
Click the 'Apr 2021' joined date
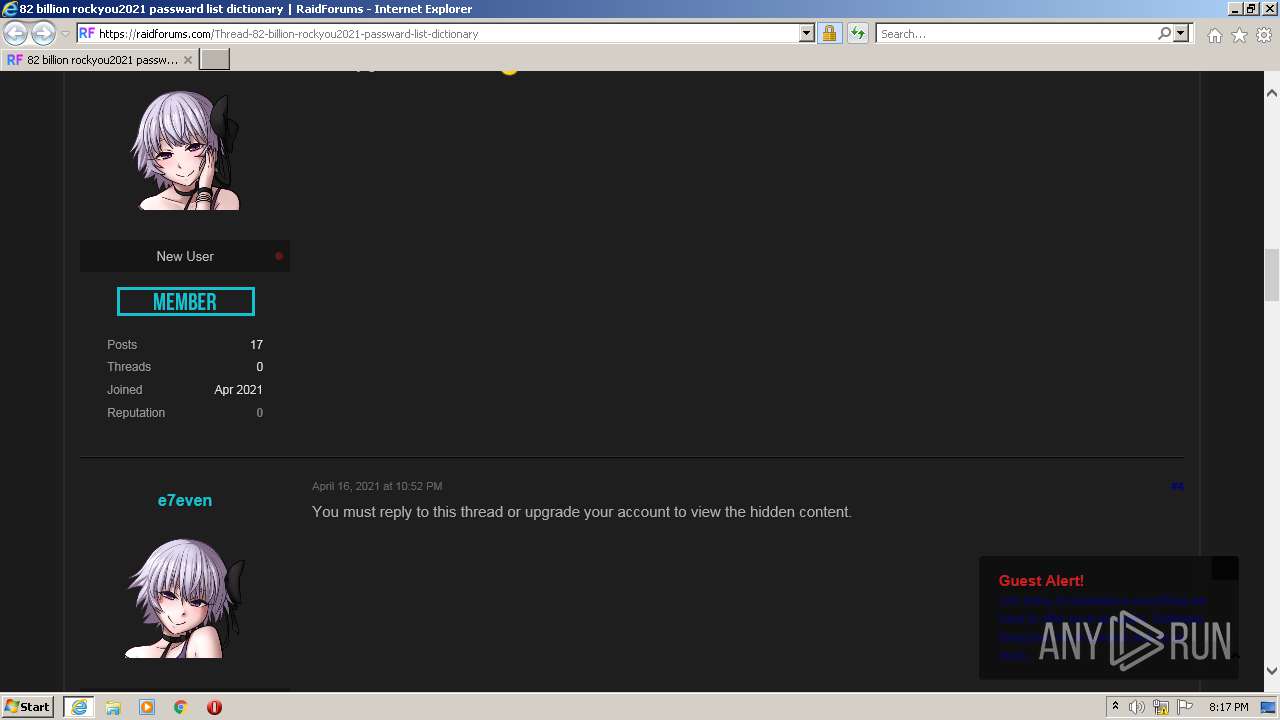(238, 390)
